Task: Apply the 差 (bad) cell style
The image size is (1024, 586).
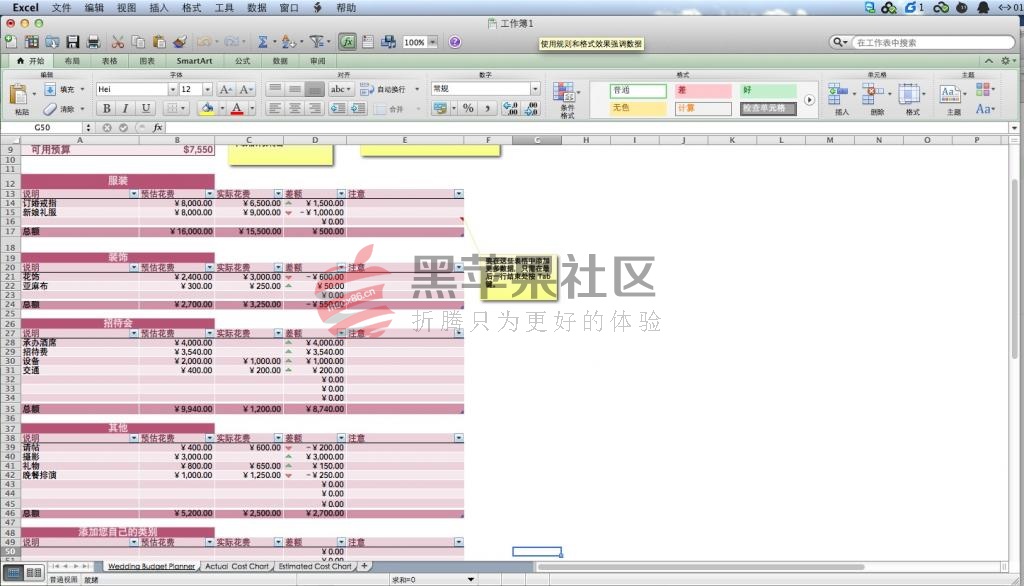Action: pyautogui.click(x=703, y=90)
